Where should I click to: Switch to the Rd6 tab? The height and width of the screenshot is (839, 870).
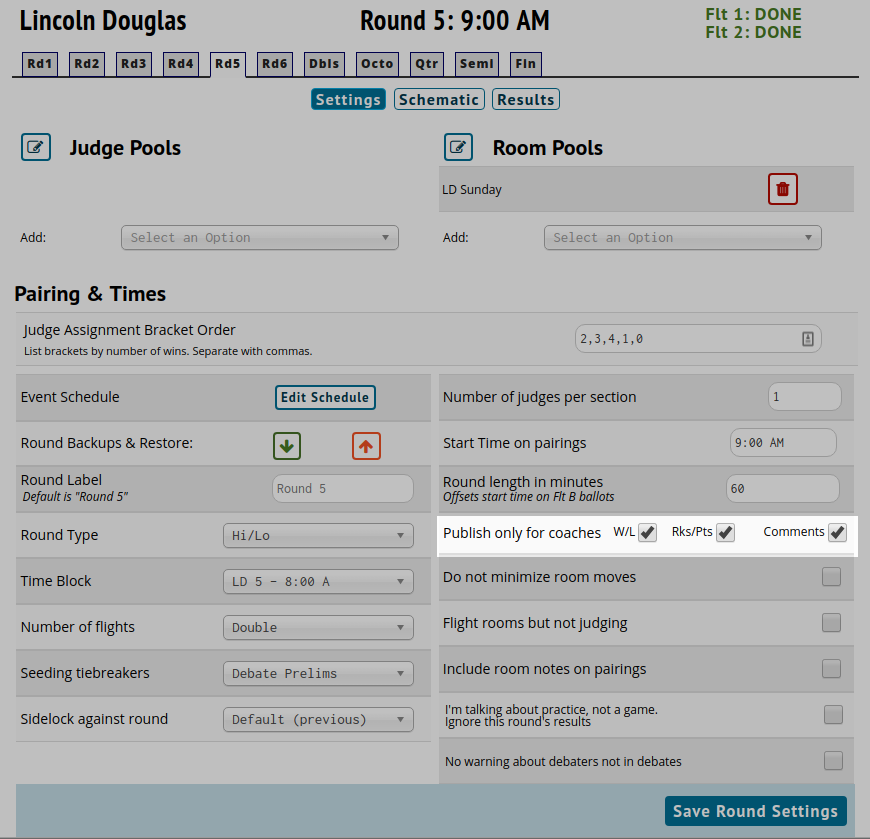pos(275,64)
